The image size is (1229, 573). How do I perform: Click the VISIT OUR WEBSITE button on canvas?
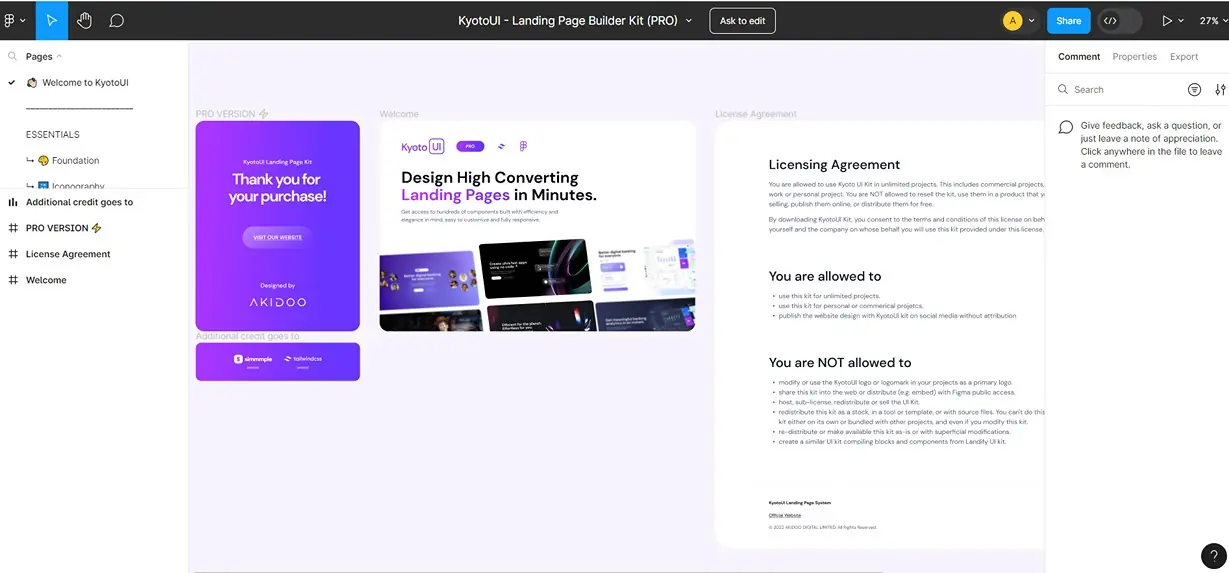click(277, 237)
